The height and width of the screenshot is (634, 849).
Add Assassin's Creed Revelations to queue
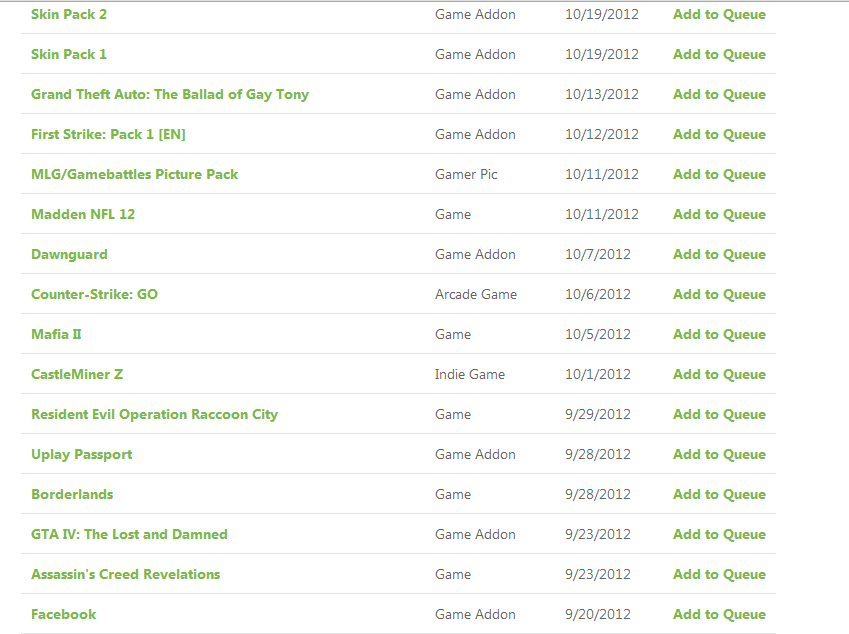(719, 574)
